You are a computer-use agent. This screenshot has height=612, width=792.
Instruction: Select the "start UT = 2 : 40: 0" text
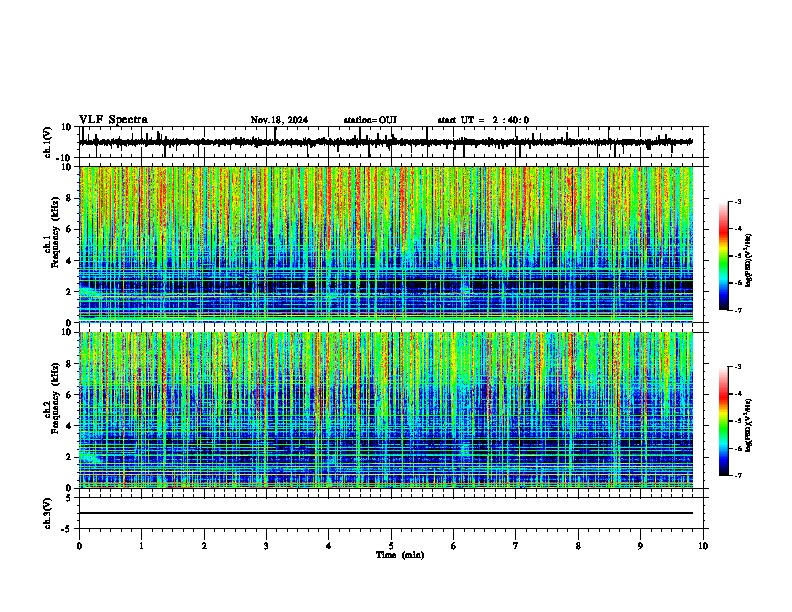483,120
